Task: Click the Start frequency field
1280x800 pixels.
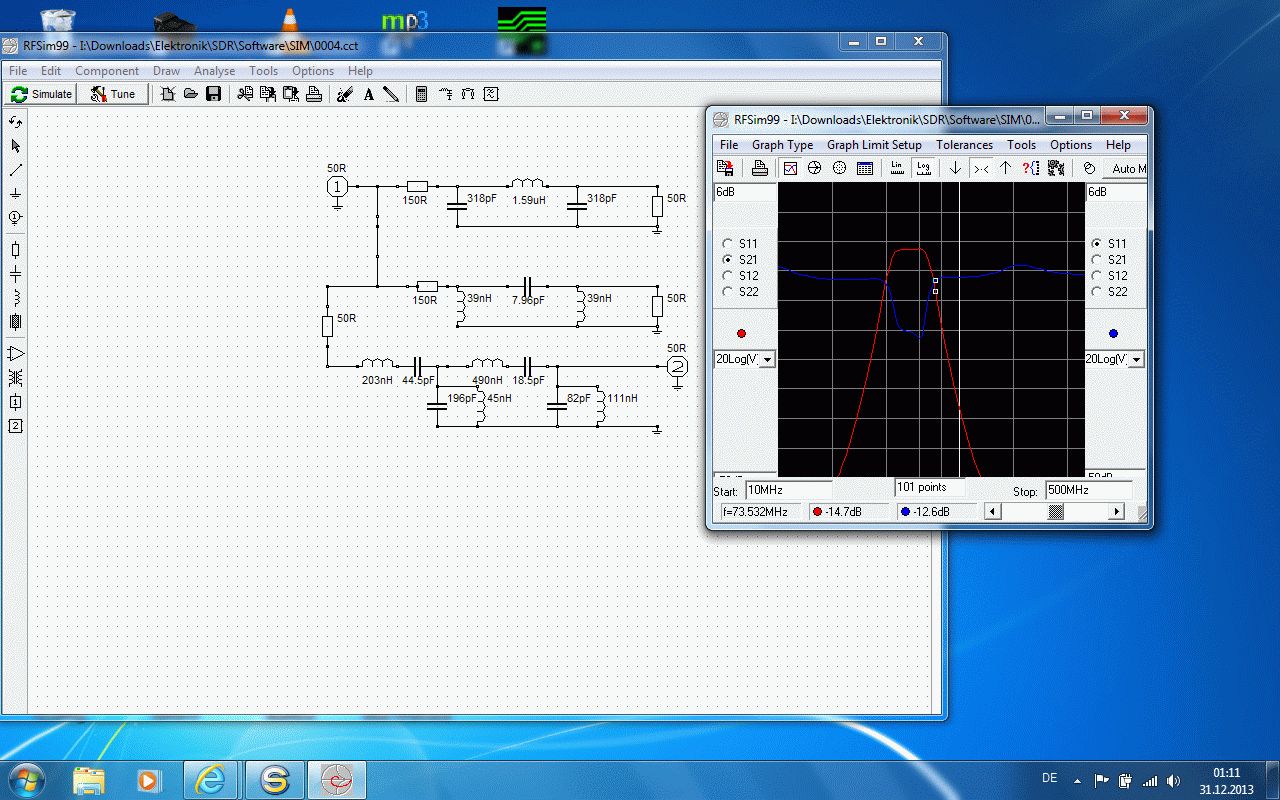Action: 788,490
